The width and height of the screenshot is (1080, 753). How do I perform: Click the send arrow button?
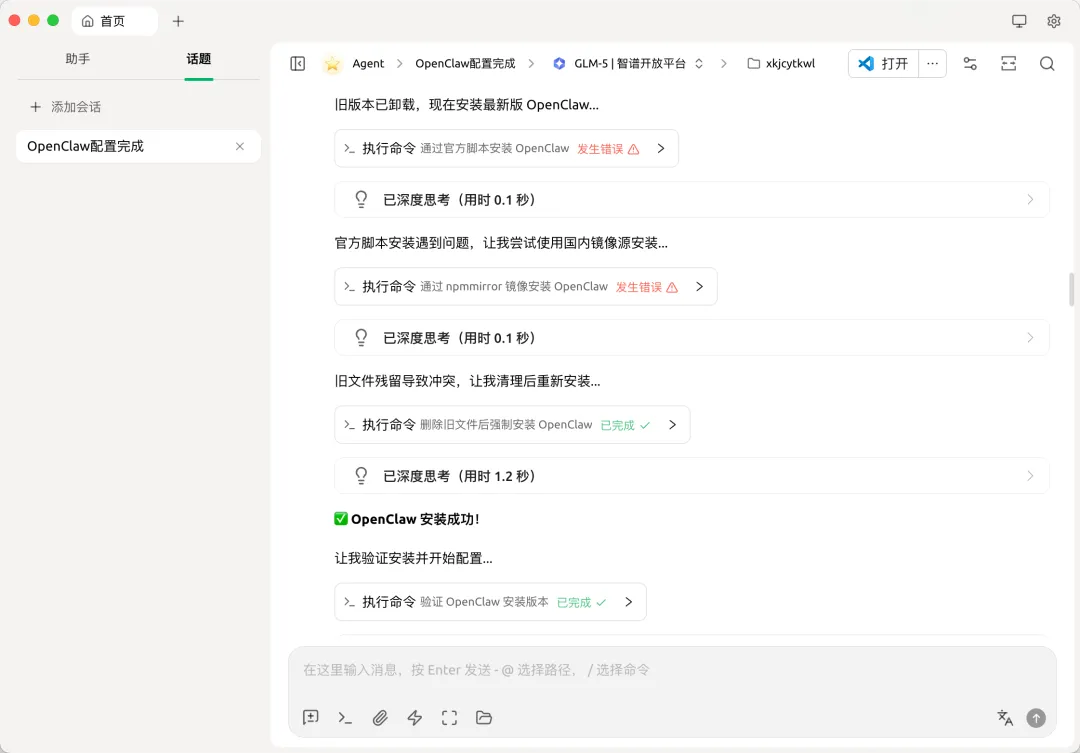[x=1036, y=718]
